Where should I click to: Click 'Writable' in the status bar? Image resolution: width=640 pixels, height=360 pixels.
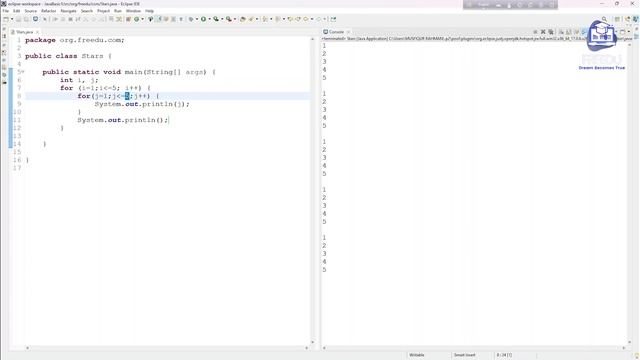(417, 355)
